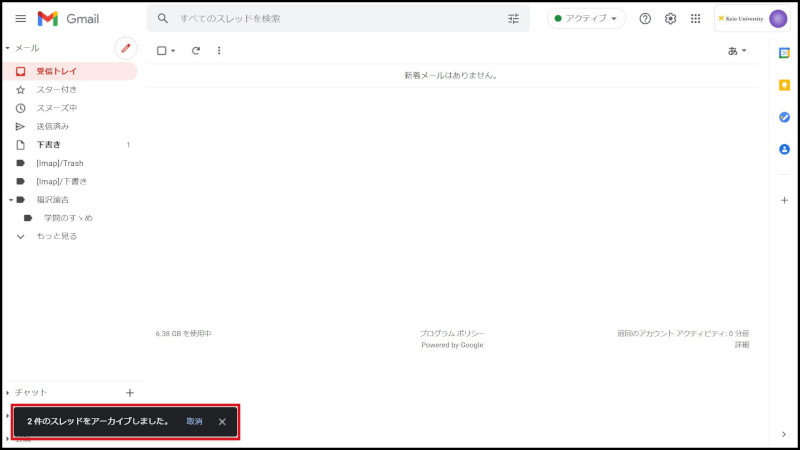800x450 pixels.
Task: Show search options filter icon
Action: [x=513, y=19]
